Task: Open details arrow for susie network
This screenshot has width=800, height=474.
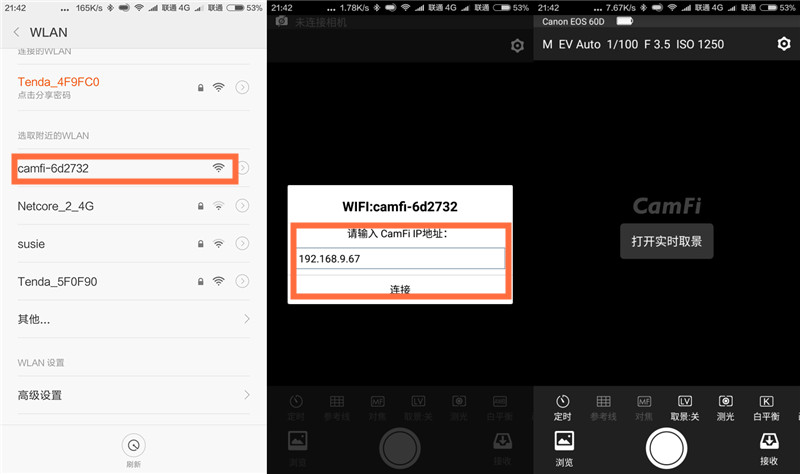Action: [242, 243]
